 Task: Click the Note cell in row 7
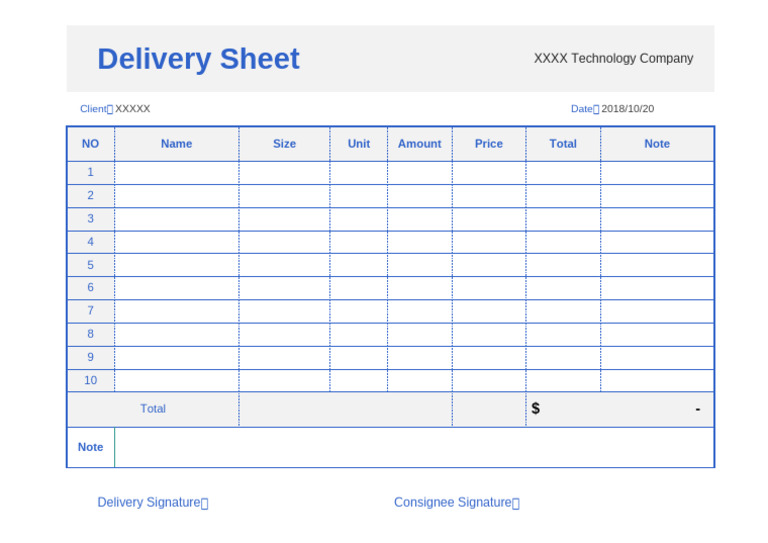tap(657, 311)
